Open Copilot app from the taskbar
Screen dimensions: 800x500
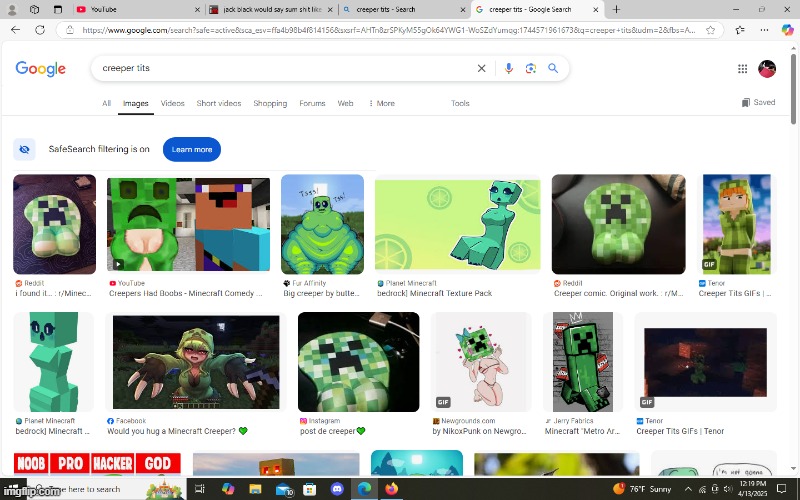click(228, 489)
